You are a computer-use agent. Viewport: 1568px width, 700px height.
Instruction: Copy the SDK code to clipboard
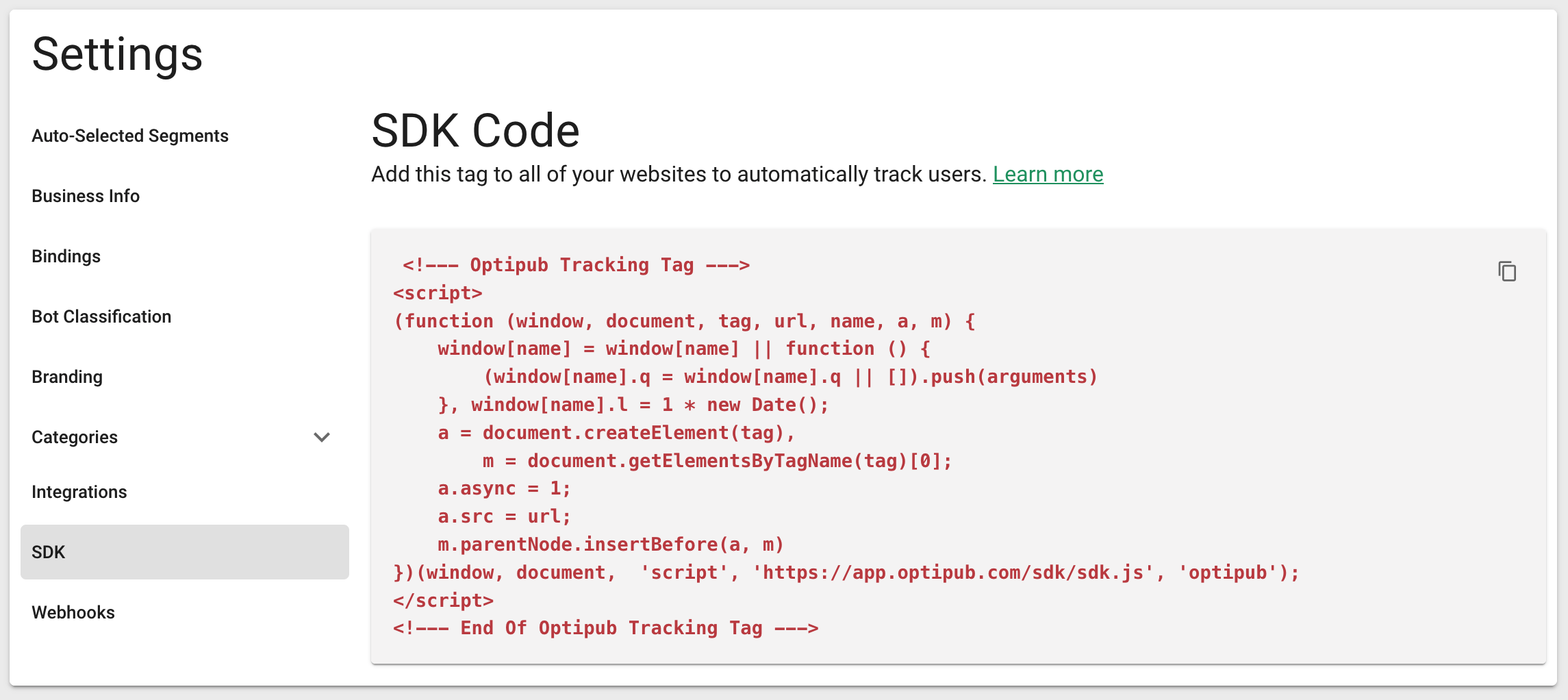[x=1507, y=271]
